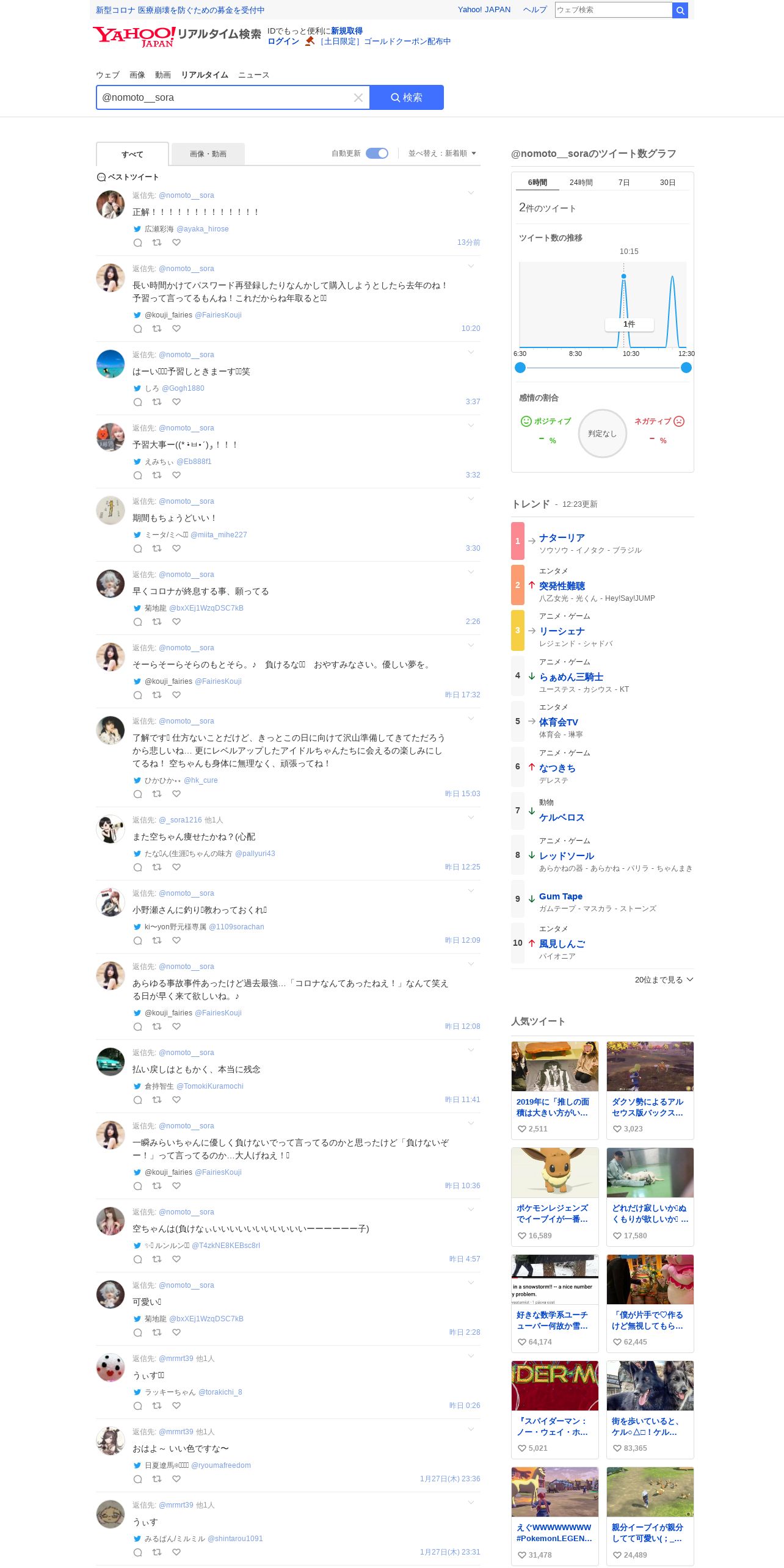This screenshot has width=784, height=1568.
Task: Open the 並べ替え：新着順 sort dropdown
Action: click(x=442, y=153)
